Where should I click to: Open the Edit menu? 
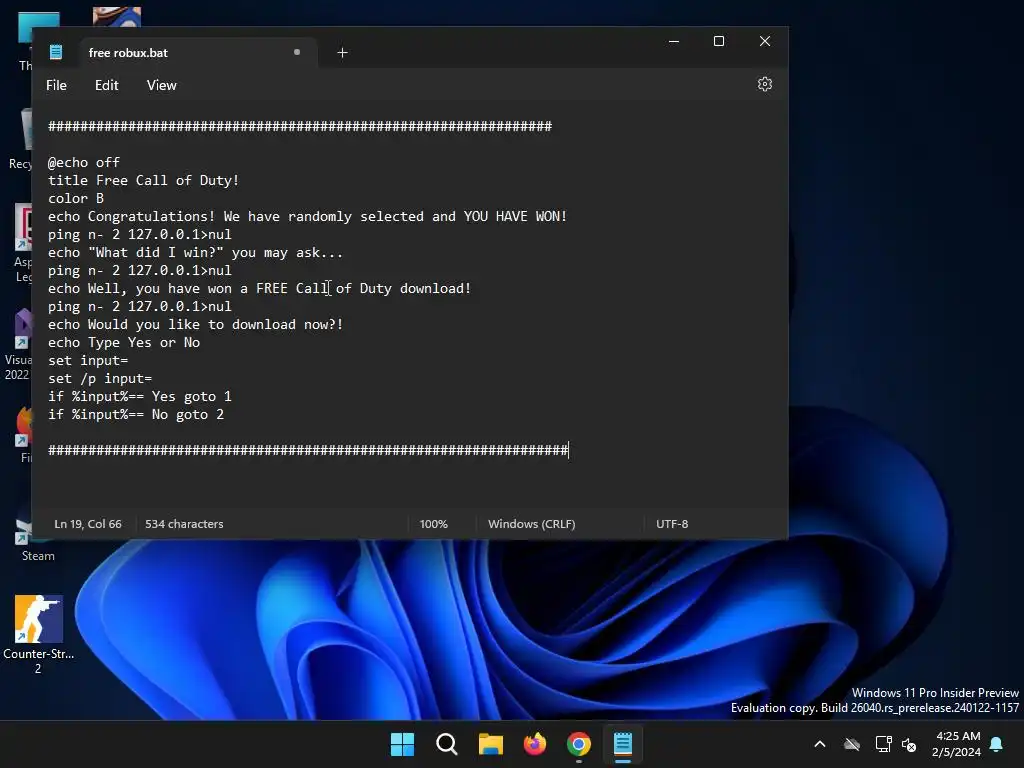[106, 86]
